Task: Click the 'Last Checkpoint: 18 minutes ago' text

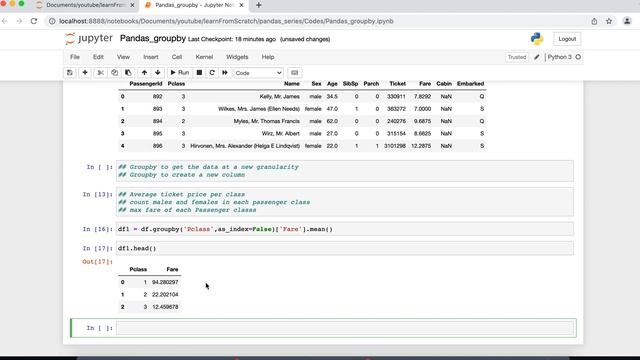Action: point(232,39)
